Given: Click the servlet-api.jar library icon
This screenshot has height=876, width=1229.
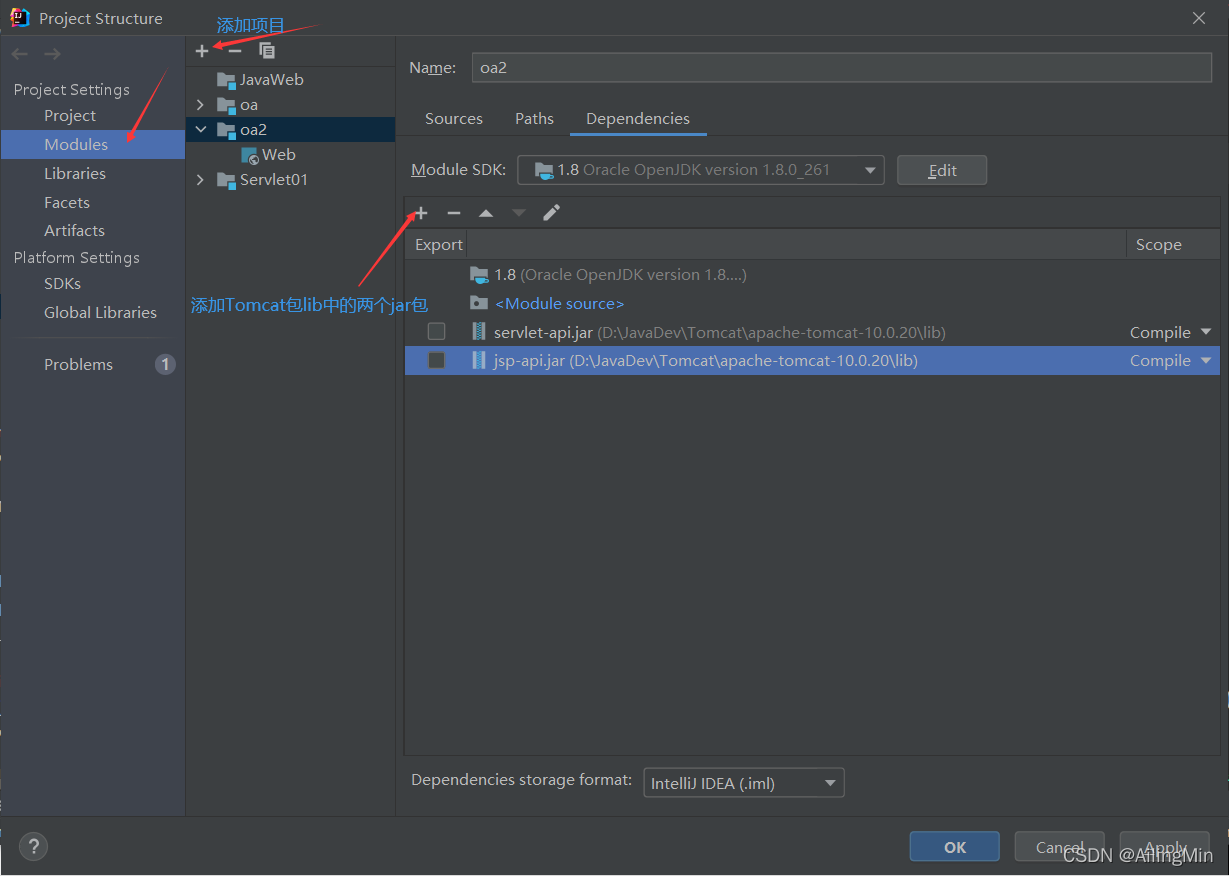Looking at the screenshot, I should tap(479, 332).
